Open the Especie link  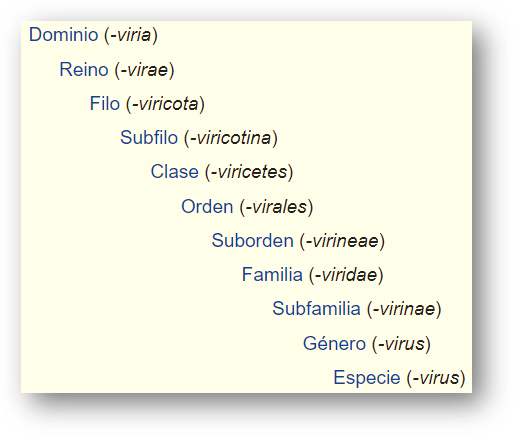coord(367,378)
